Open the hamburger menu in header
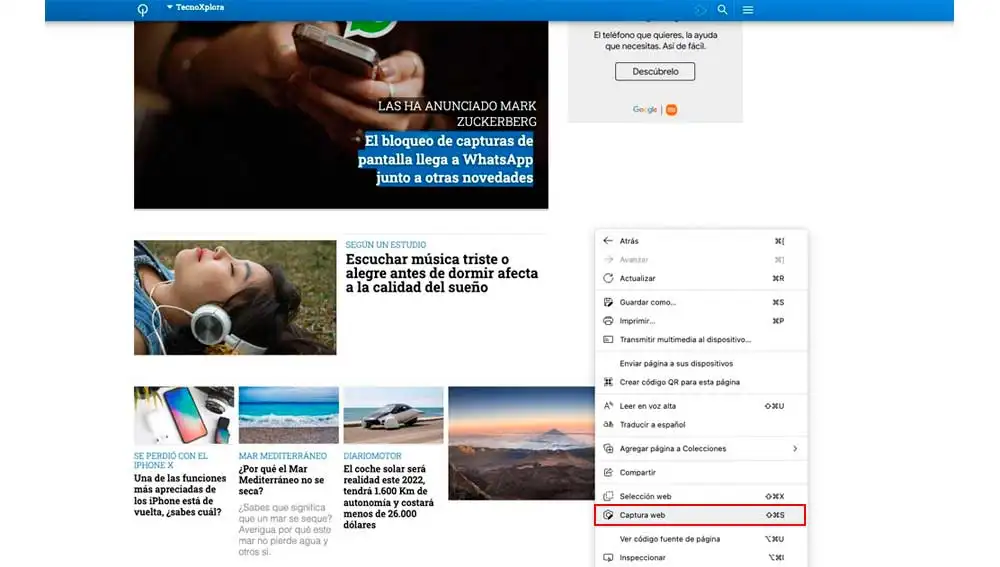The width and height of the screenshot is (1000, 567). (747, 10)
